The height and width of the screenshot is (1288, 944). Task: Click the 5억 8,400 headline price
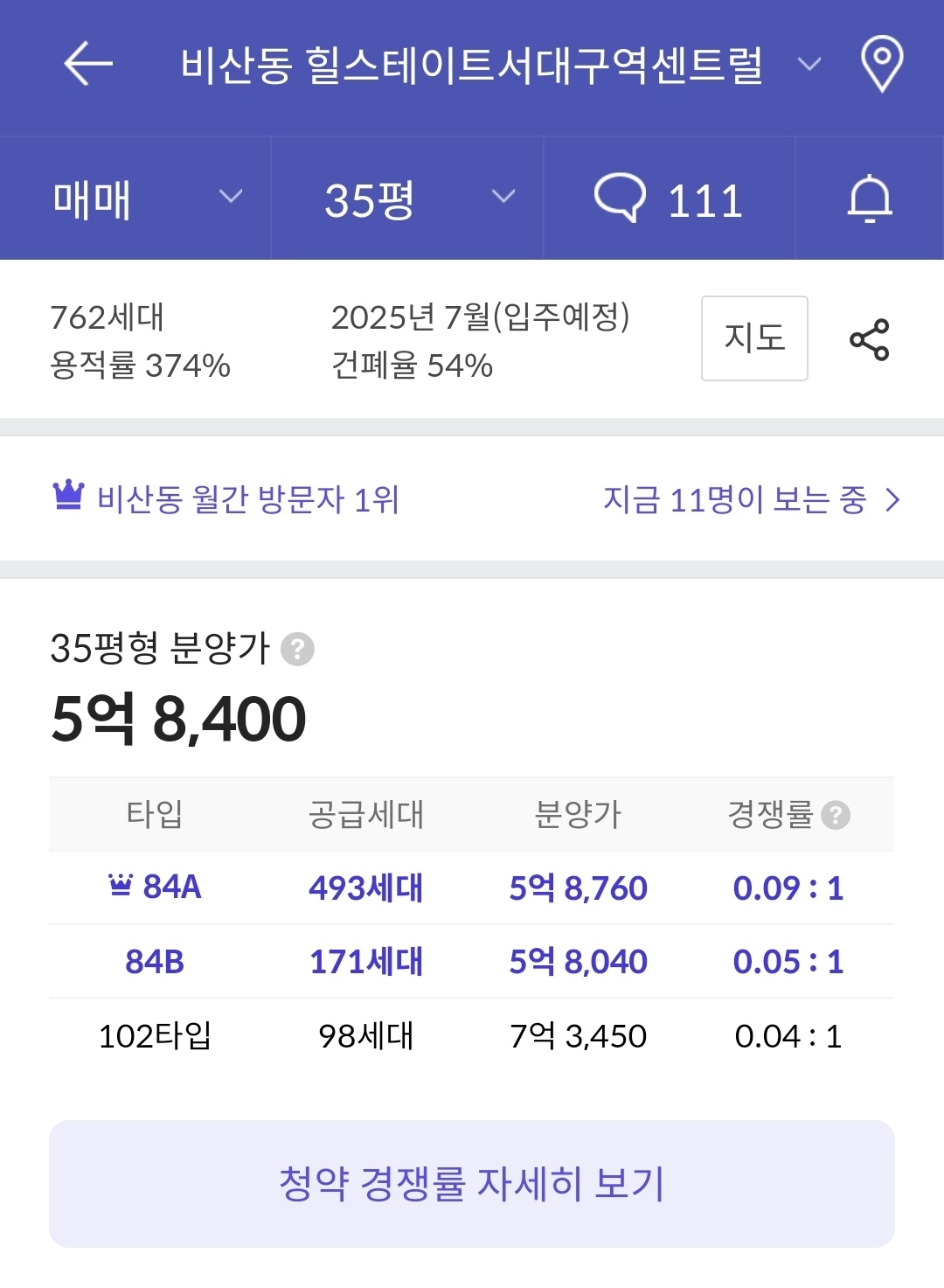(178, 720)
